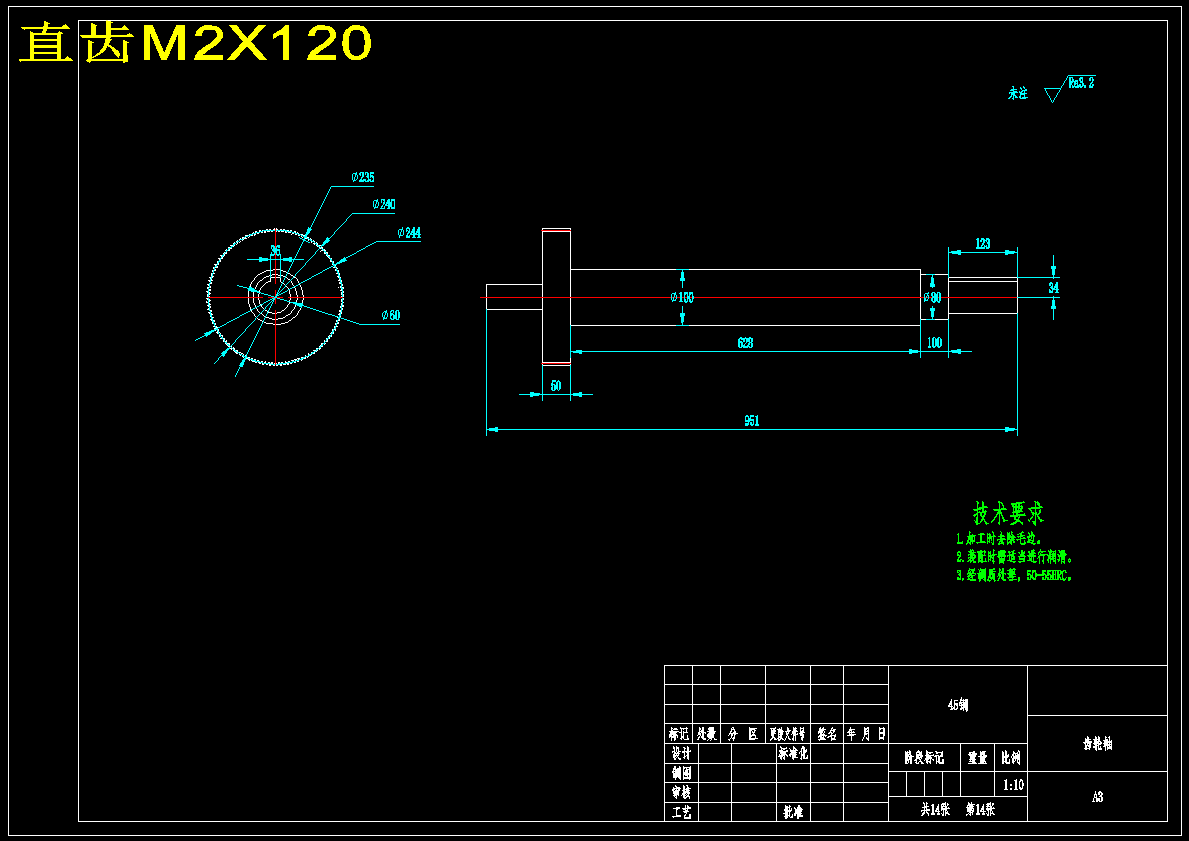1189x841 pixels.
Task: Click the '设计' row label
Action: tap(681, 753)
